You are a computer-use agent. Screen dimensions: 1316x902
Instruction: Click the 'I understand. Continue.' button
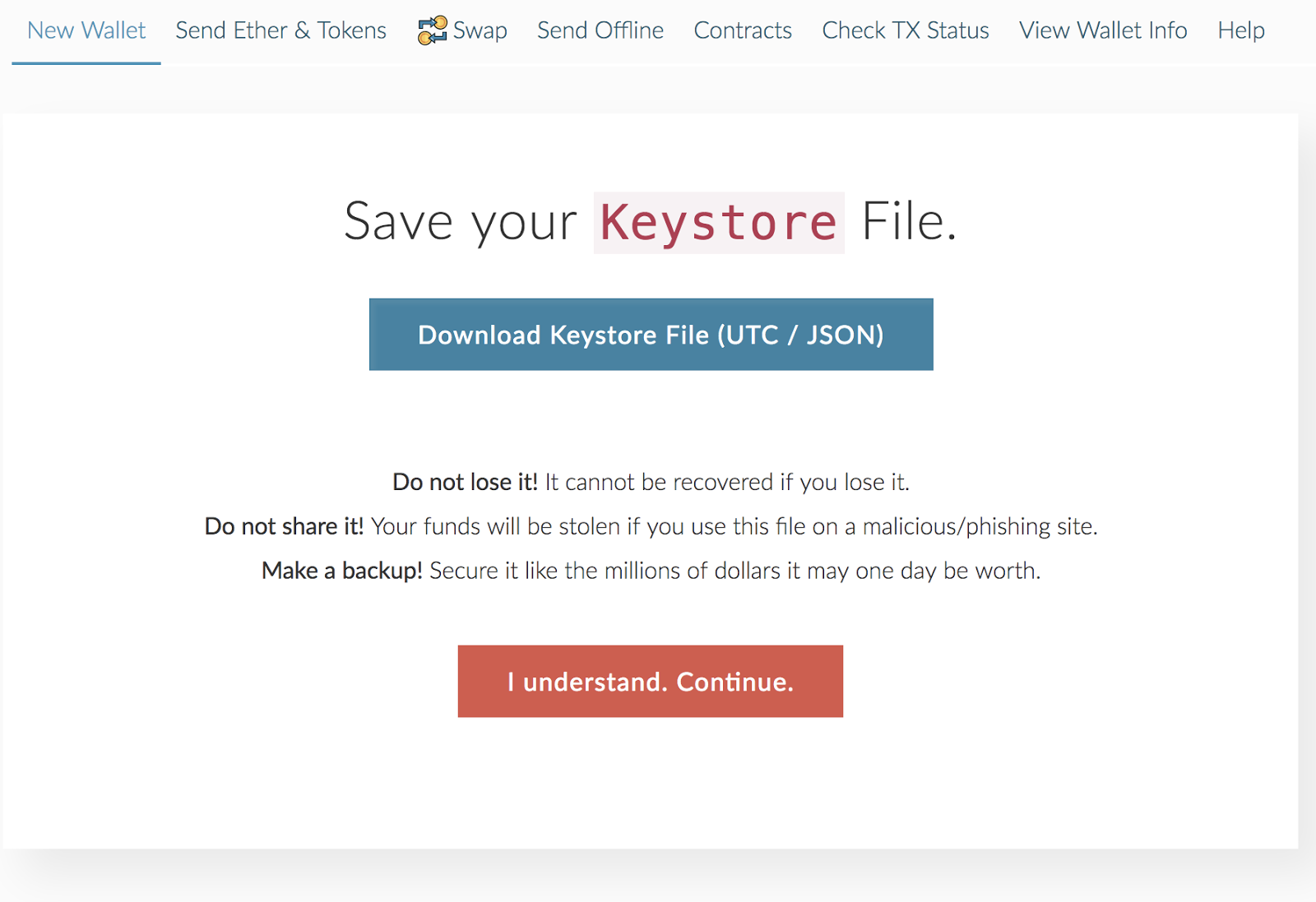pos(651,681)
